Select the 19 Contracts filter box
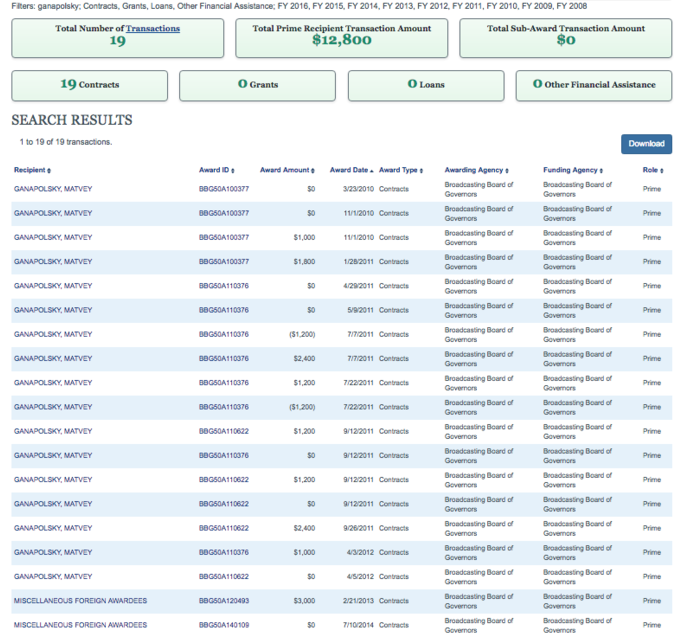Image resolution: width=690 pixels, height=642 pixels. pos(89,85)
